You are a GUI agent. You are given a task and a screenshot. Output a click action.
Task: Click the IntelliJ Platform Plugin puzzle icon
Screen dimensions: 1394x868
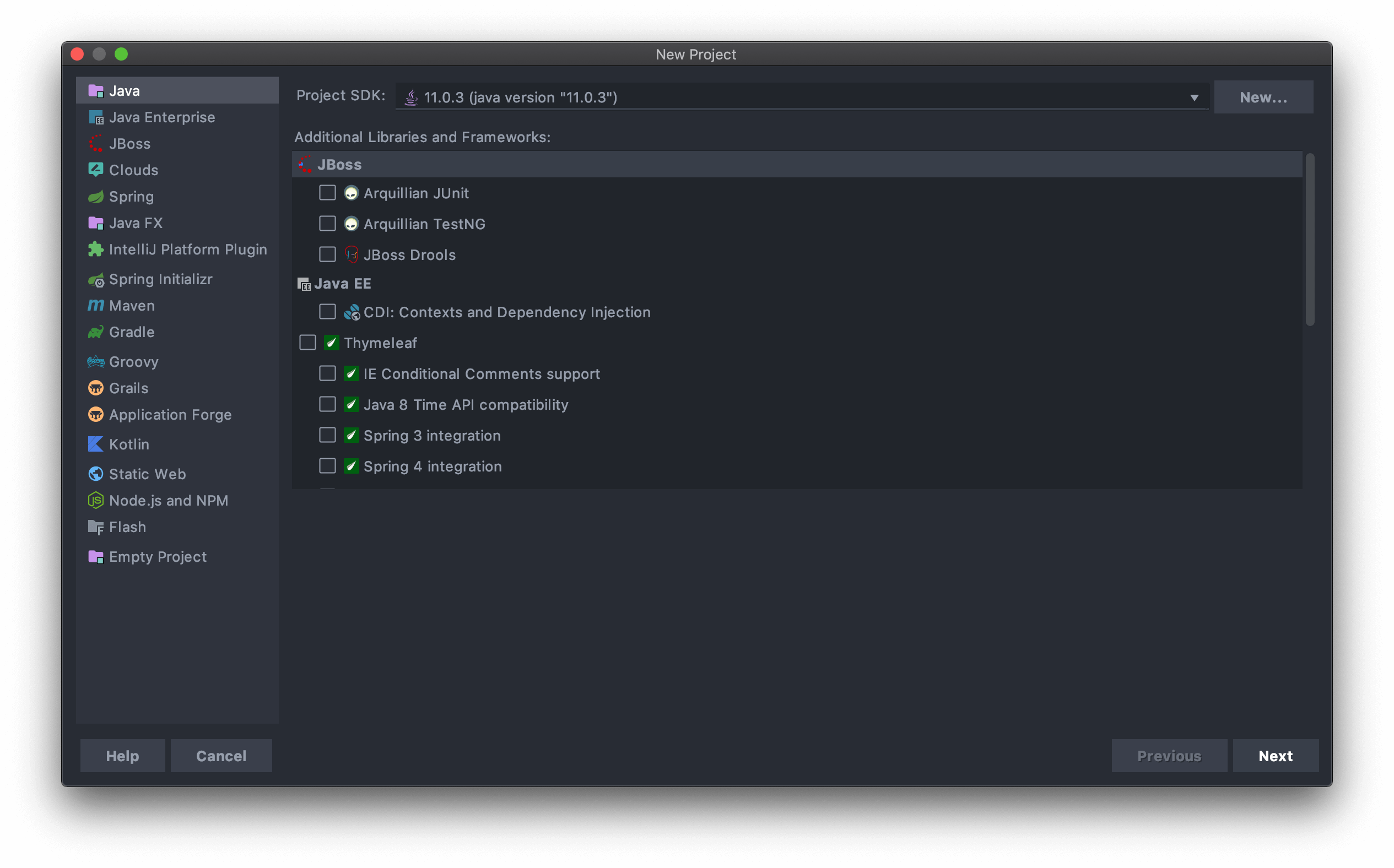pyautogui.click(x=95, y=249)
